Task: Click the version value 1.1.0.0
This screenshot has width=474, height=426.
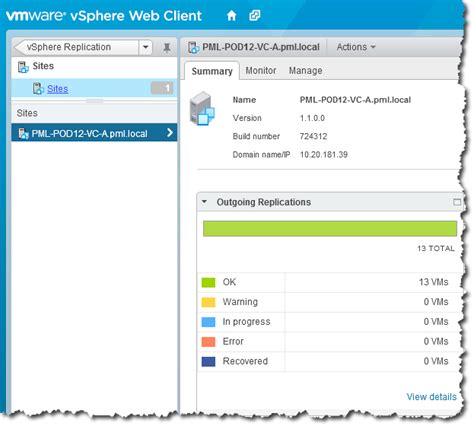Action: [x=312, y=118]
